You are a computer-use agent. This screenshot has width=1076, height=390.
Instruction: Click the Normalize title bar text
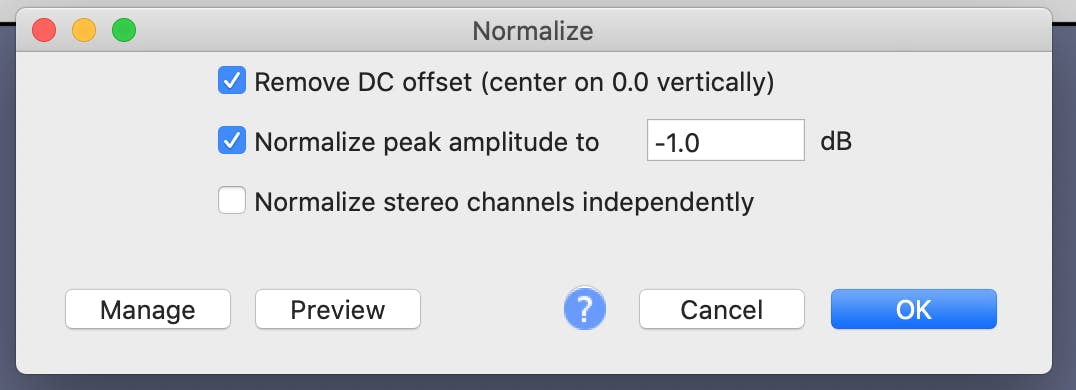click(533, 31)
